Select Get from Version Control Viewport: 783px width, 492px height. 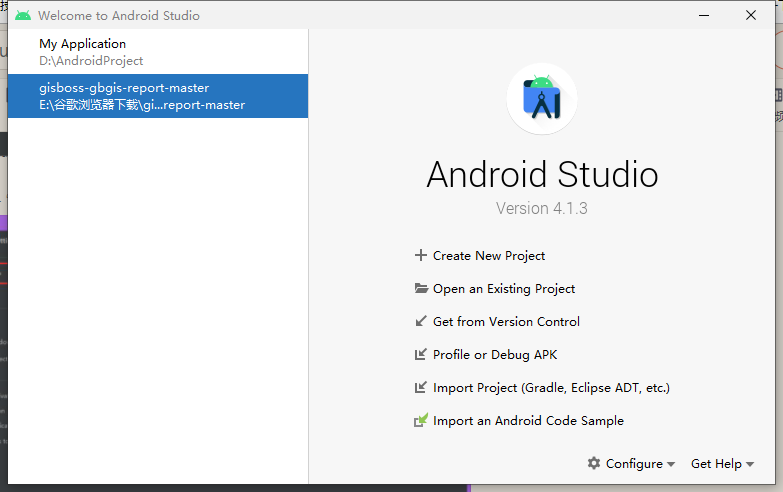[506, 321]
